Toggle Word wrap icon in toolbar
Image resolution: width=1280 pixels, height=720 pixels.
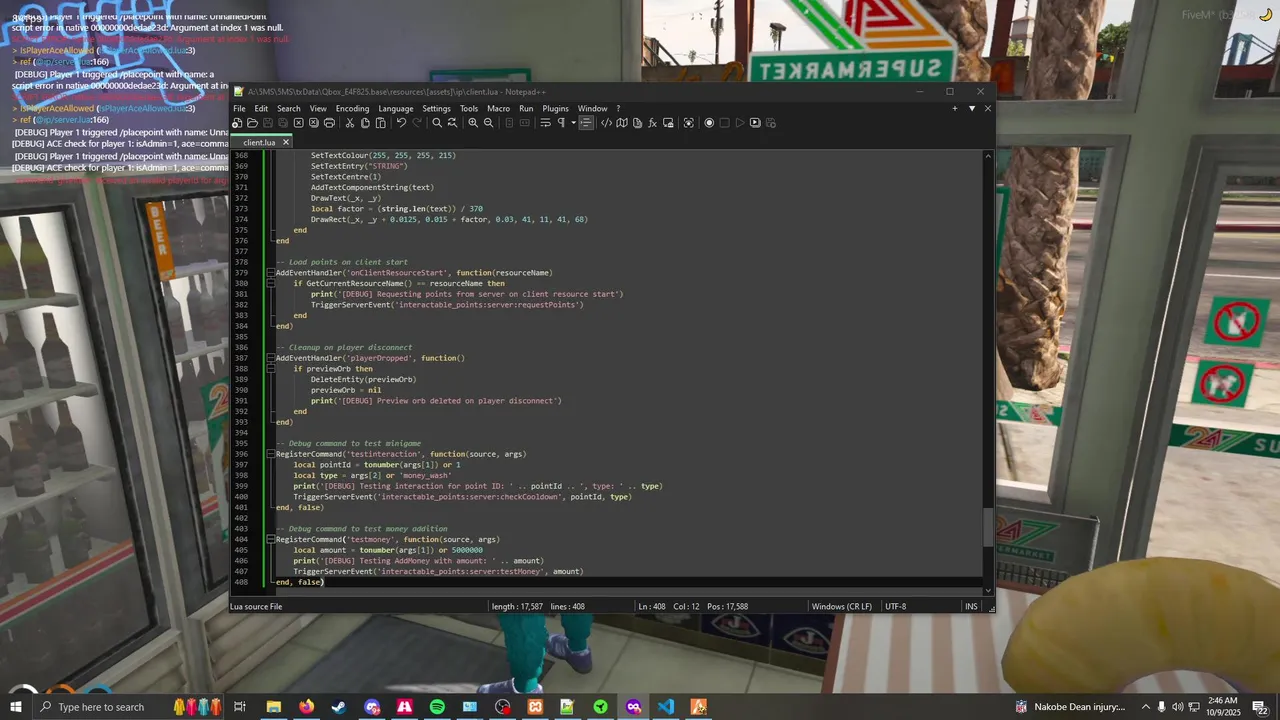[x=545, y=123]
